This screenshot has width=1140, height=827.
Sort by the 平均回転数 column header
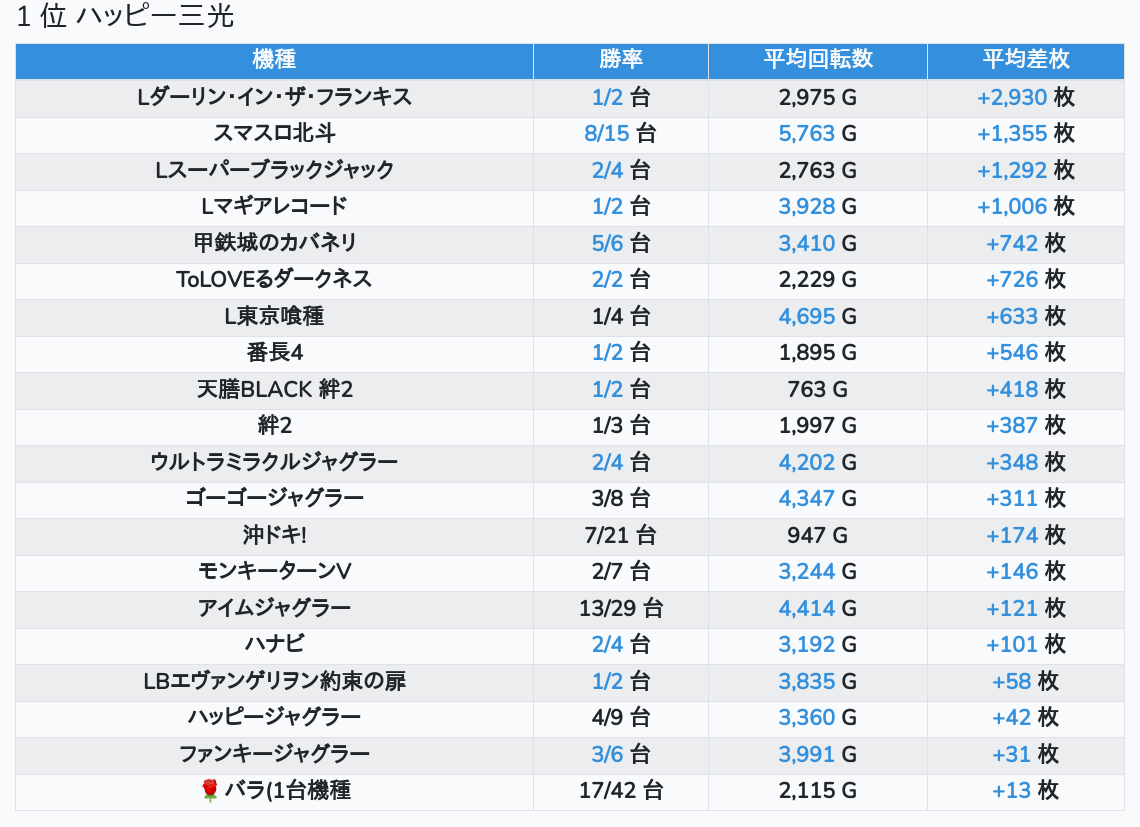click(818, 60)
